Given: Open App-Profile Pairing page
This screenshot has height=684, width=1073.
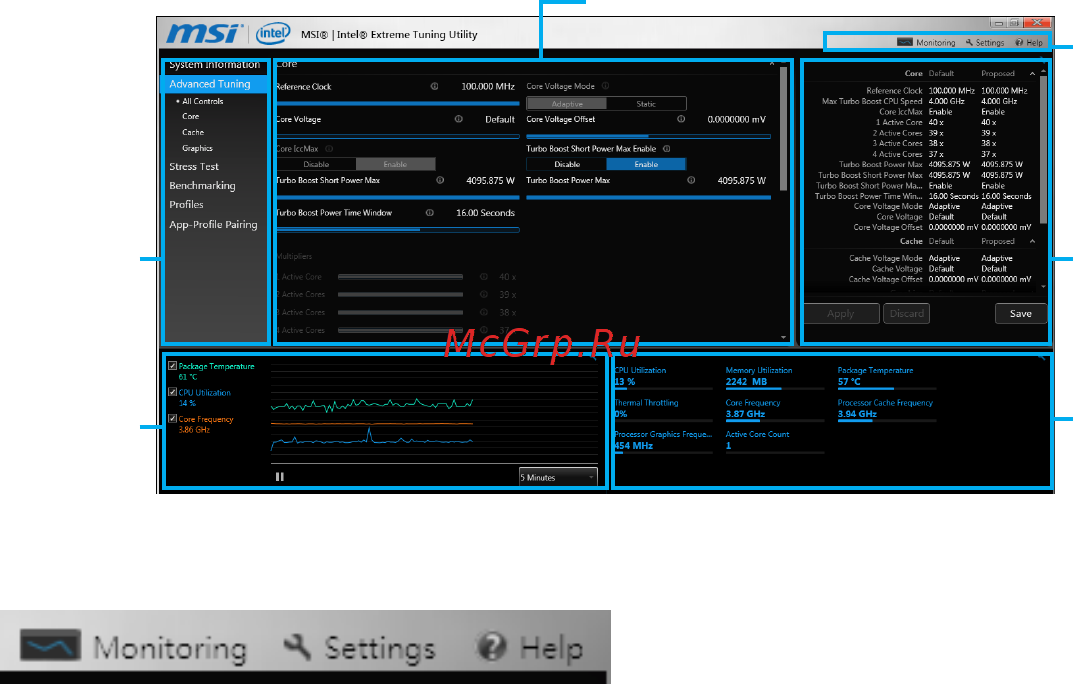Looking at the screenshot, I should tap(214, 224).
